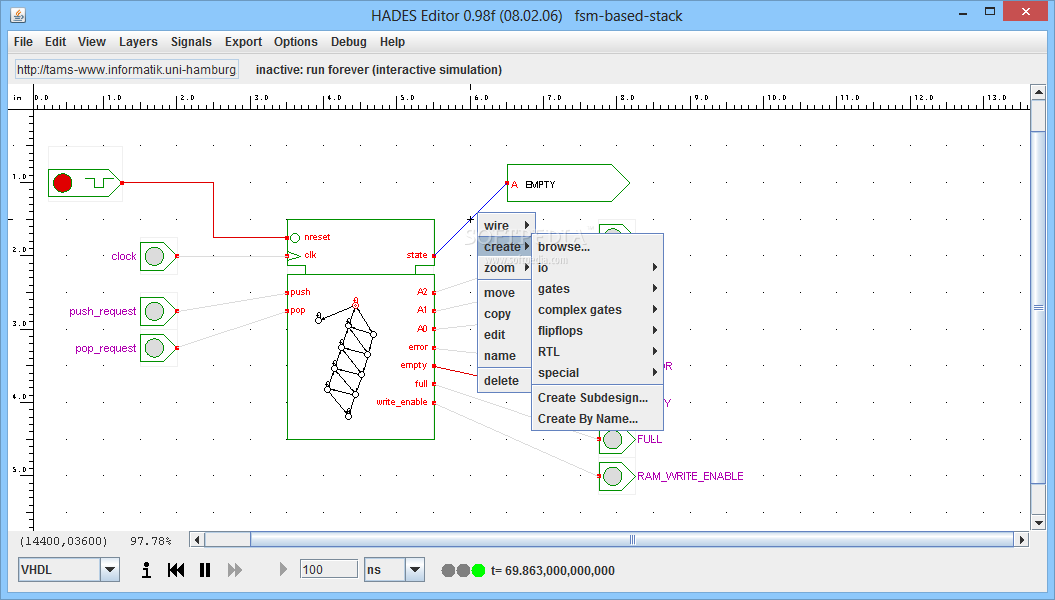Click the horizontal scrollbar thumb
The height and width of the screenshot is (600, 1055).
coord(632,539)
